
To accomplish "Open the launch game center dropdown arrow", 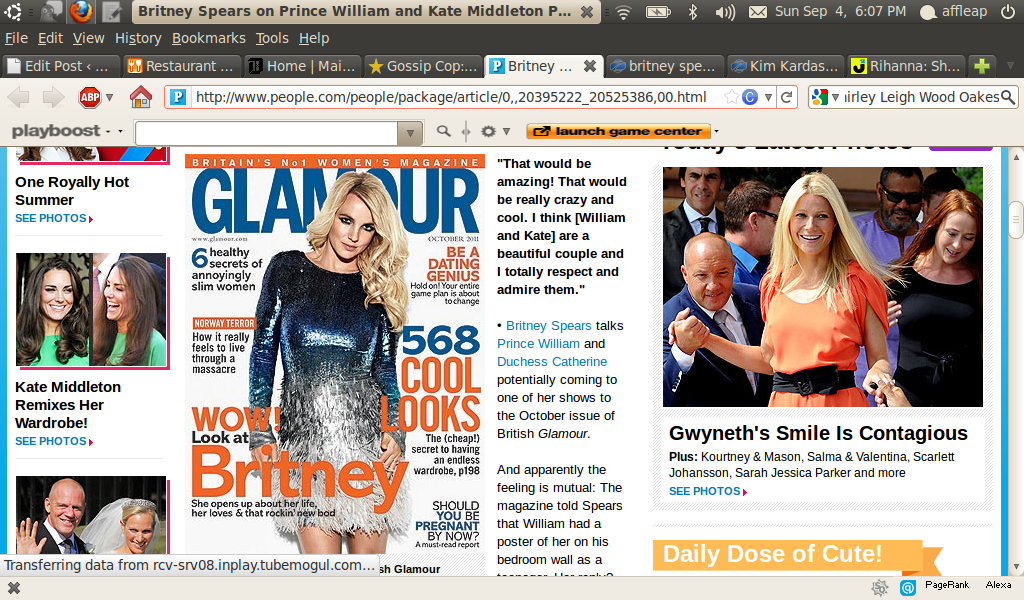I will pyautogui.click(x=716, y=131).
